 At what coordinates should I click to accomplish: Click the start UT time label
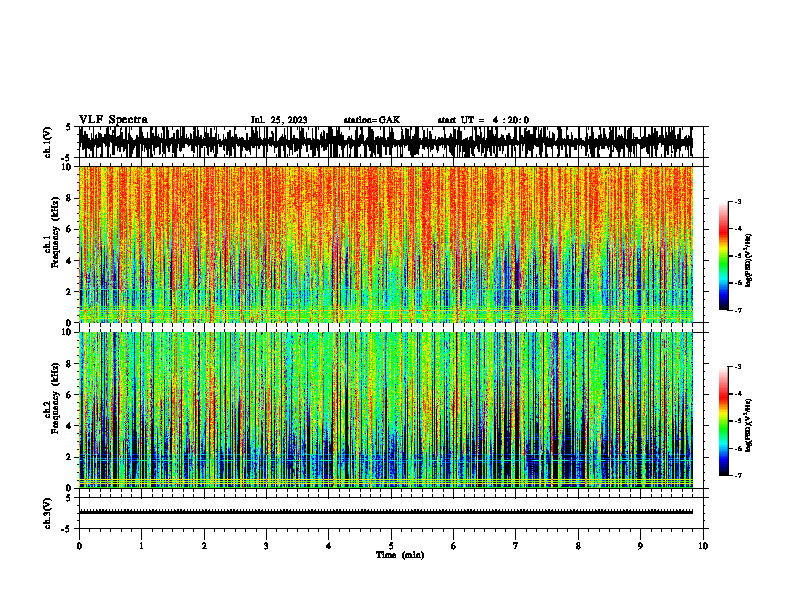point(483,120)
